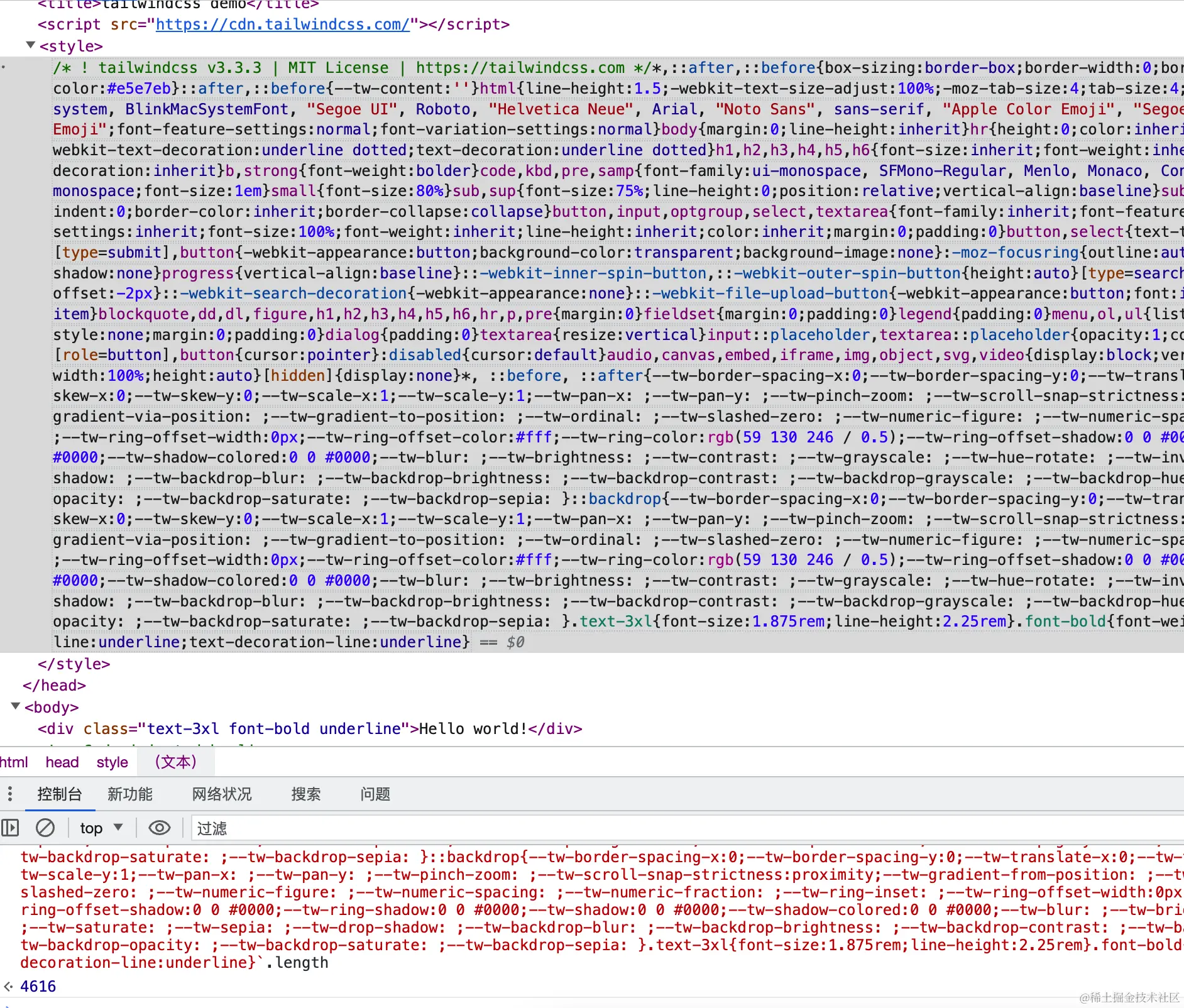Viewport: 1184px width, 1008px height.
Task: Click the tailwindcss v3.3.3 license comment text
Action: (352, 68)
